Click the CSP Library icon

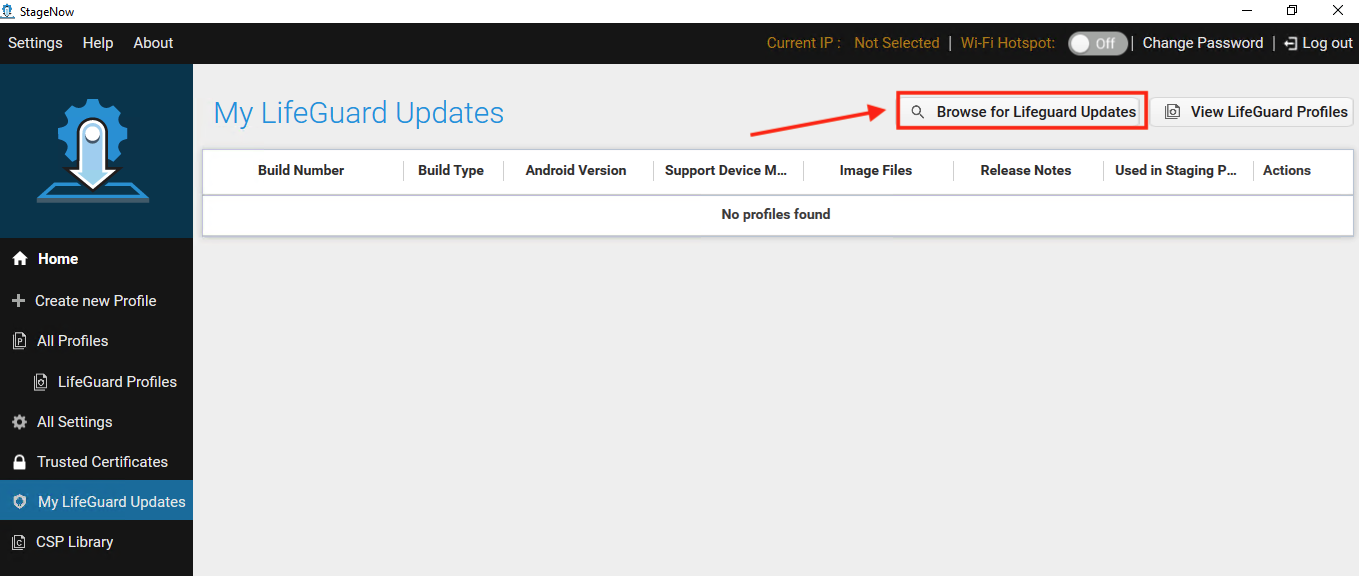click(19, 542)
